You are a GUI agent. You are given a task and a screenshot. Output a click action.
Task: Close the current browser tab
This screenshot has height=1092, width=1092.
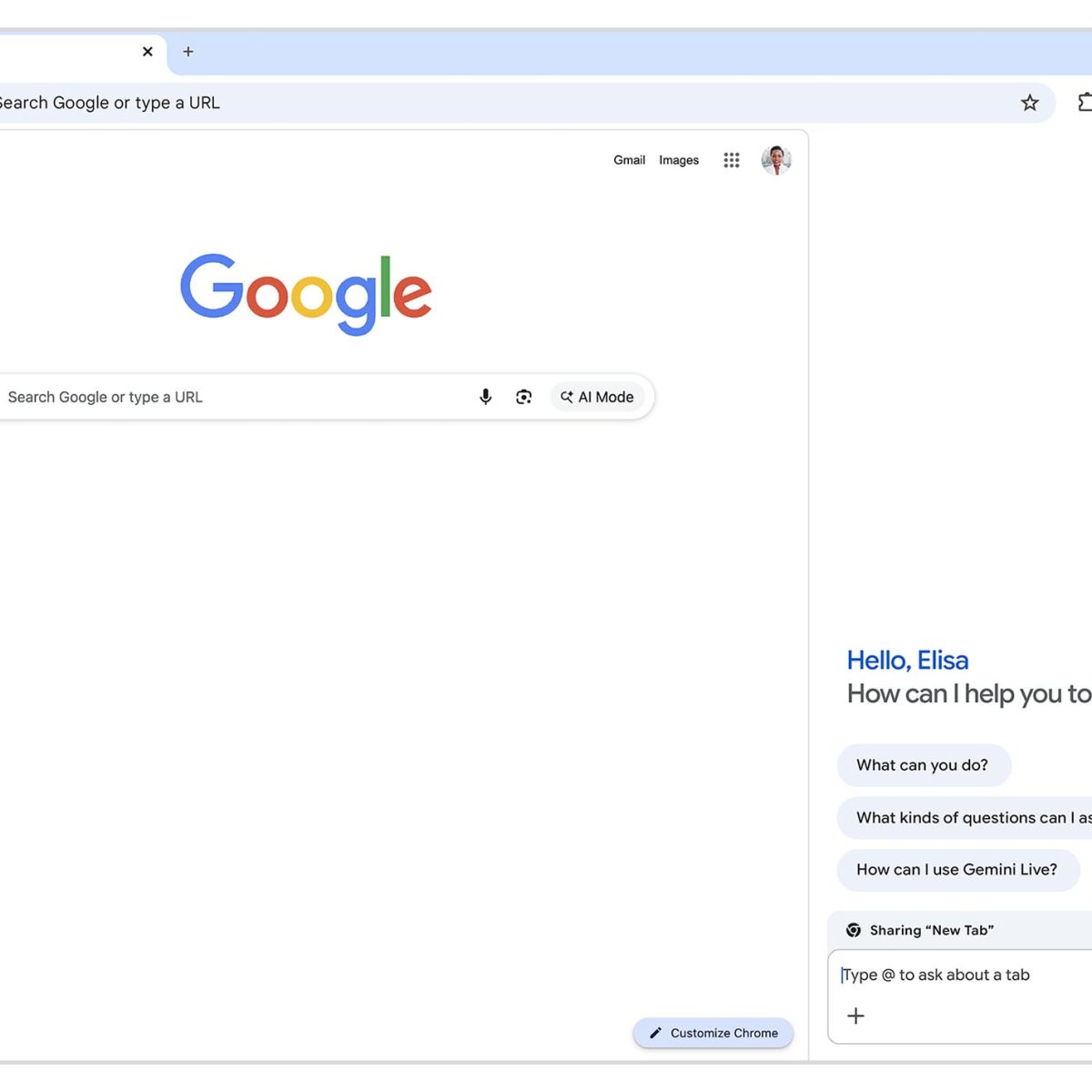tap(147, 52)
